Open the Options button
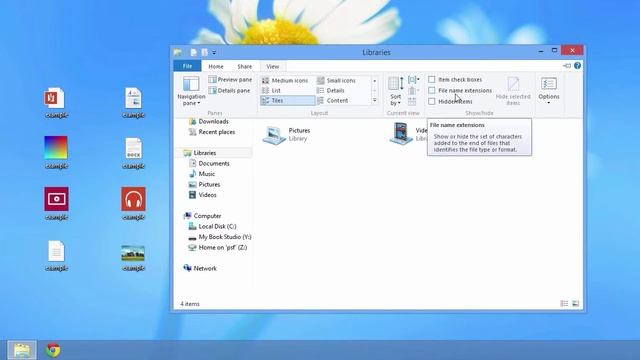The image size is (640, 360). 549,91
